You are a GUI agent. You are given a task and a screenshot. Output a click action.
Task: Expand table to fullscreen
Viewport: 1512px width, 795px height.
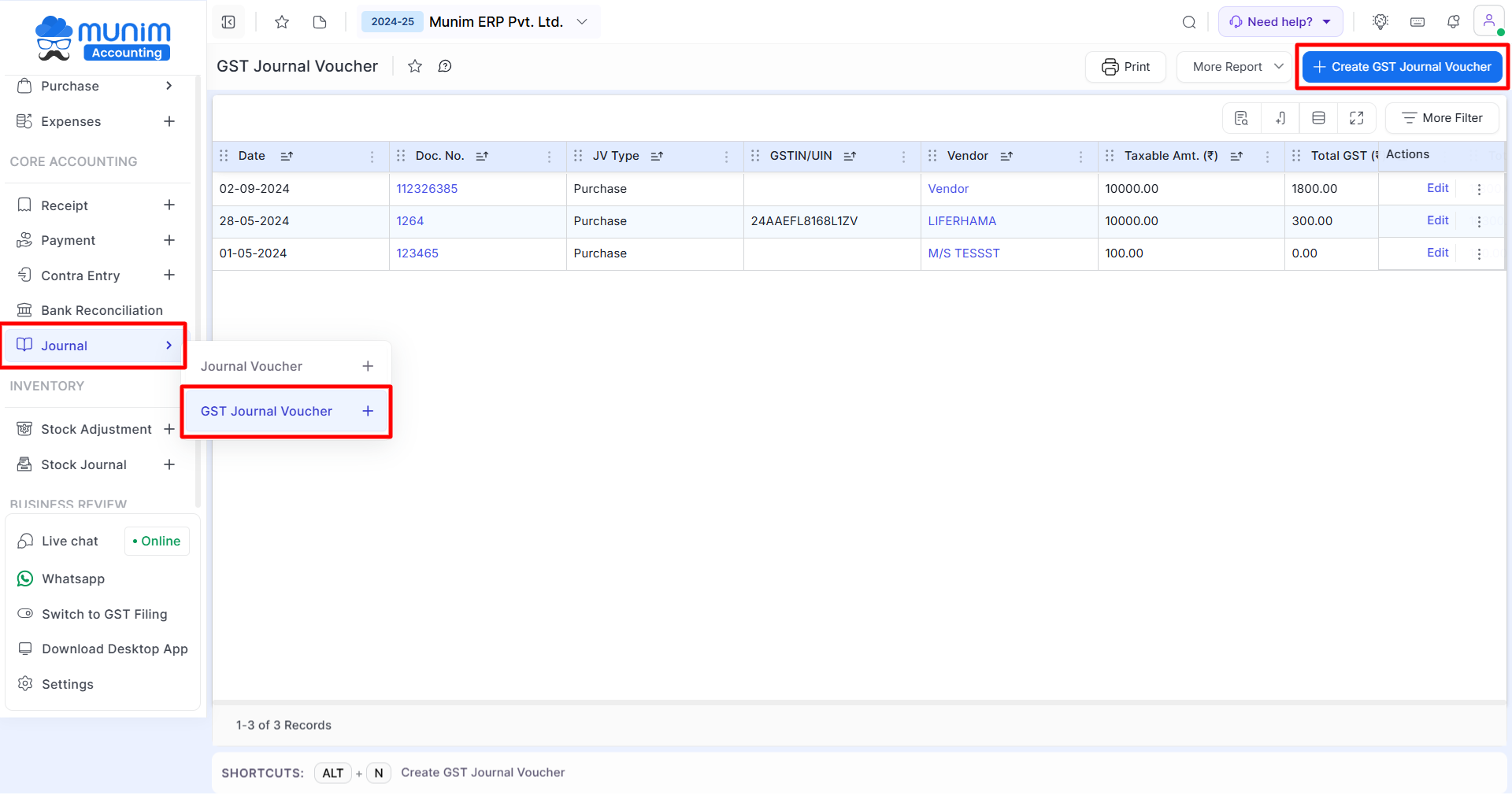1356,118
